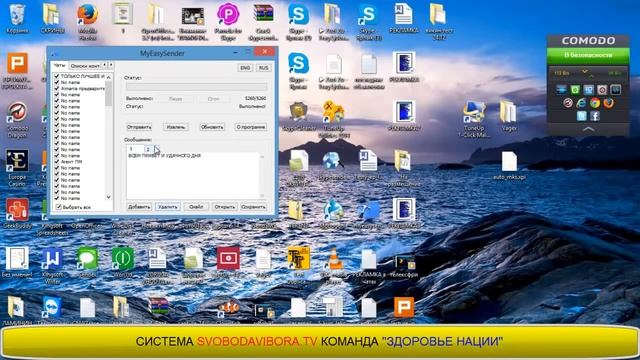Image resolution: width=640 pixels, height=360 pixels.
Task: Click the 5260/5260 progress counter
Action: [x=256, y=98]
